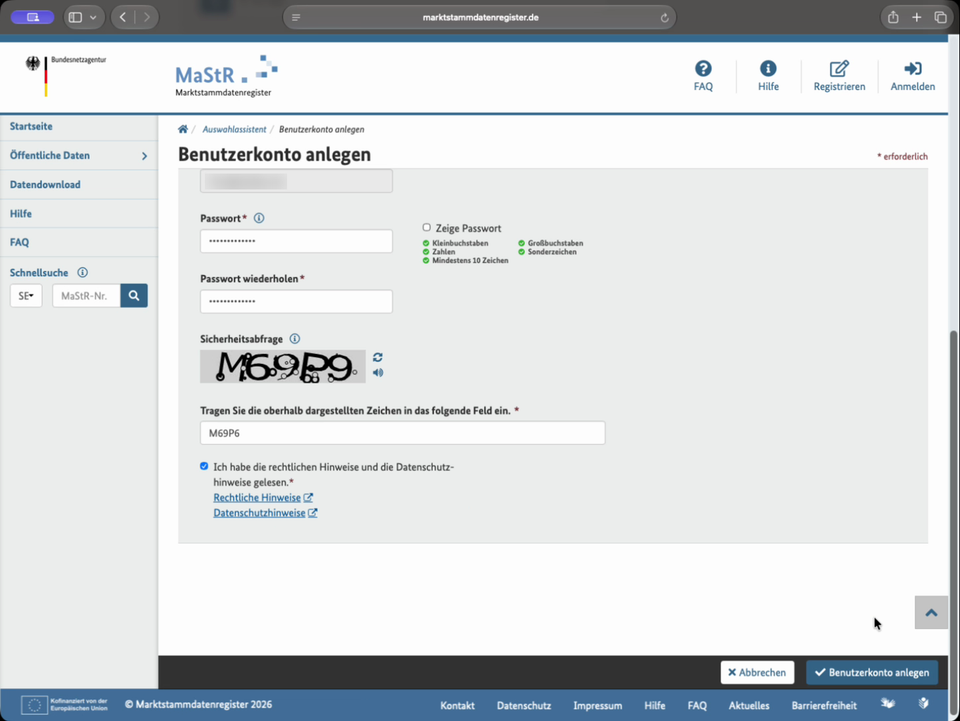Select FAQ in the left sidebar

tap(20, 242)
